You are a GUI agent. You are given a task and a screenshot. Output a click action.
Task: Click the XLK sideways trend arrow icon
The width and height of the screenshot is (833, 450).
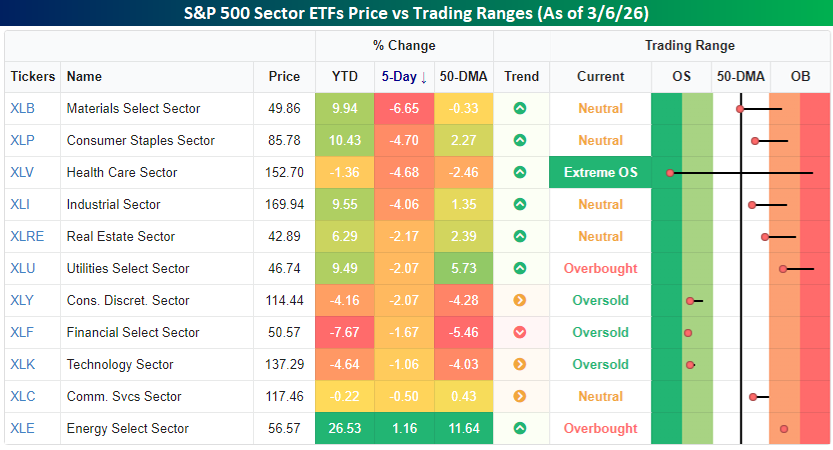point(520,365)
